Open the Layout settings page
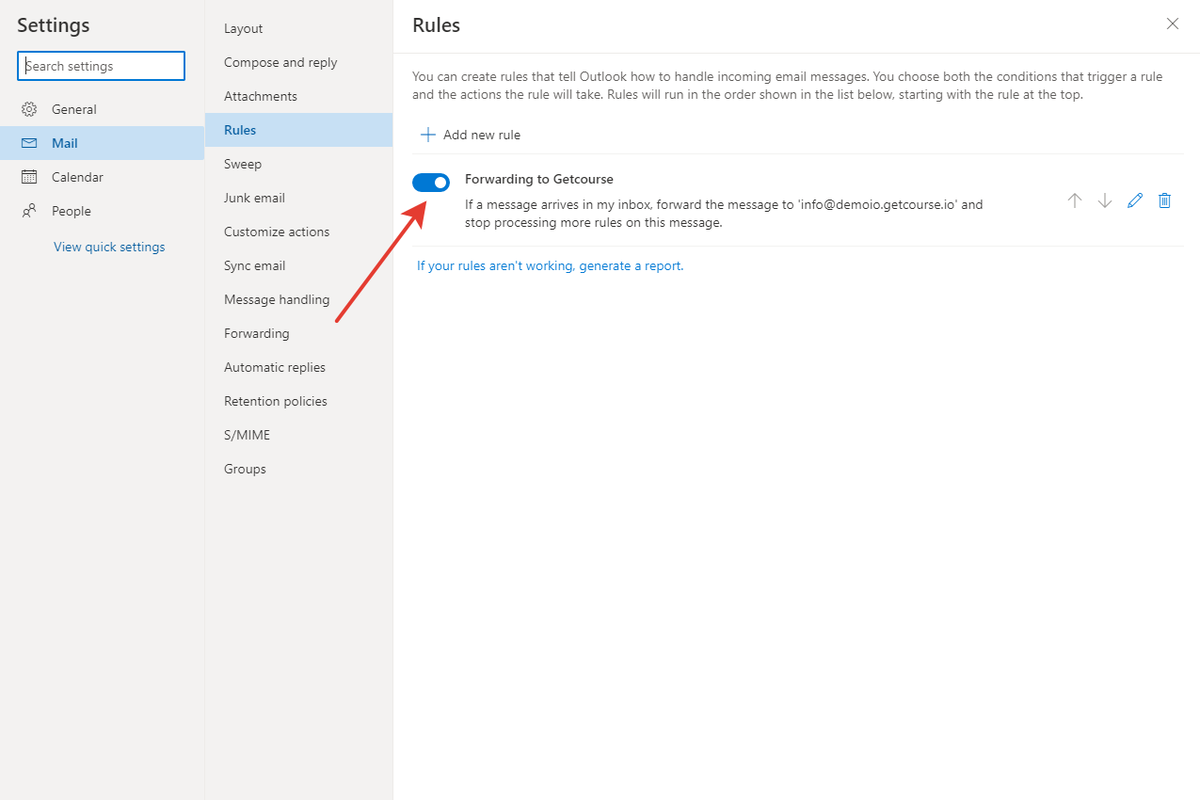Viewport: 1200px width, 800px height. pos(299,29)
